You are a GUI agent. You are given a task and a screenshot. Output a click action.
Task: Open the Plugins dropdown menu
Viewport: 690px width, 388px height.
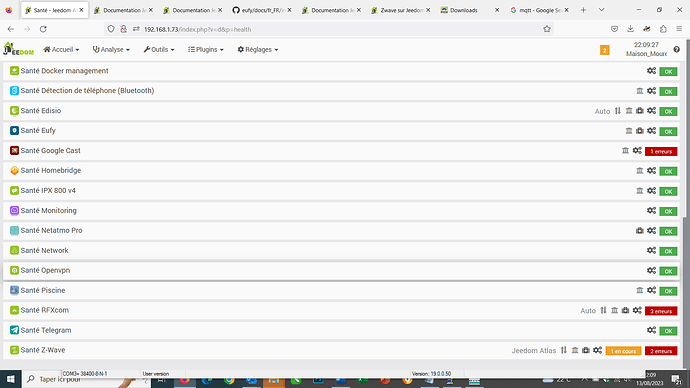click(206, 50)
